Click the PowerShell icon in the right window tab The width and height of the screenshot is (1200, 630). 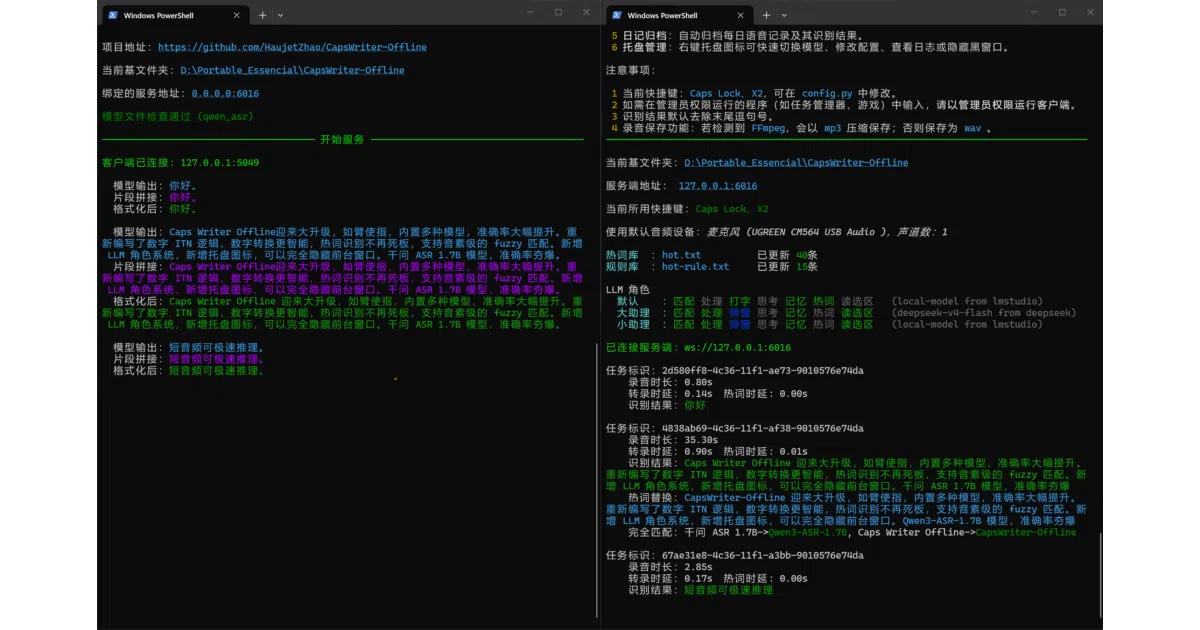tap(617, 15)
